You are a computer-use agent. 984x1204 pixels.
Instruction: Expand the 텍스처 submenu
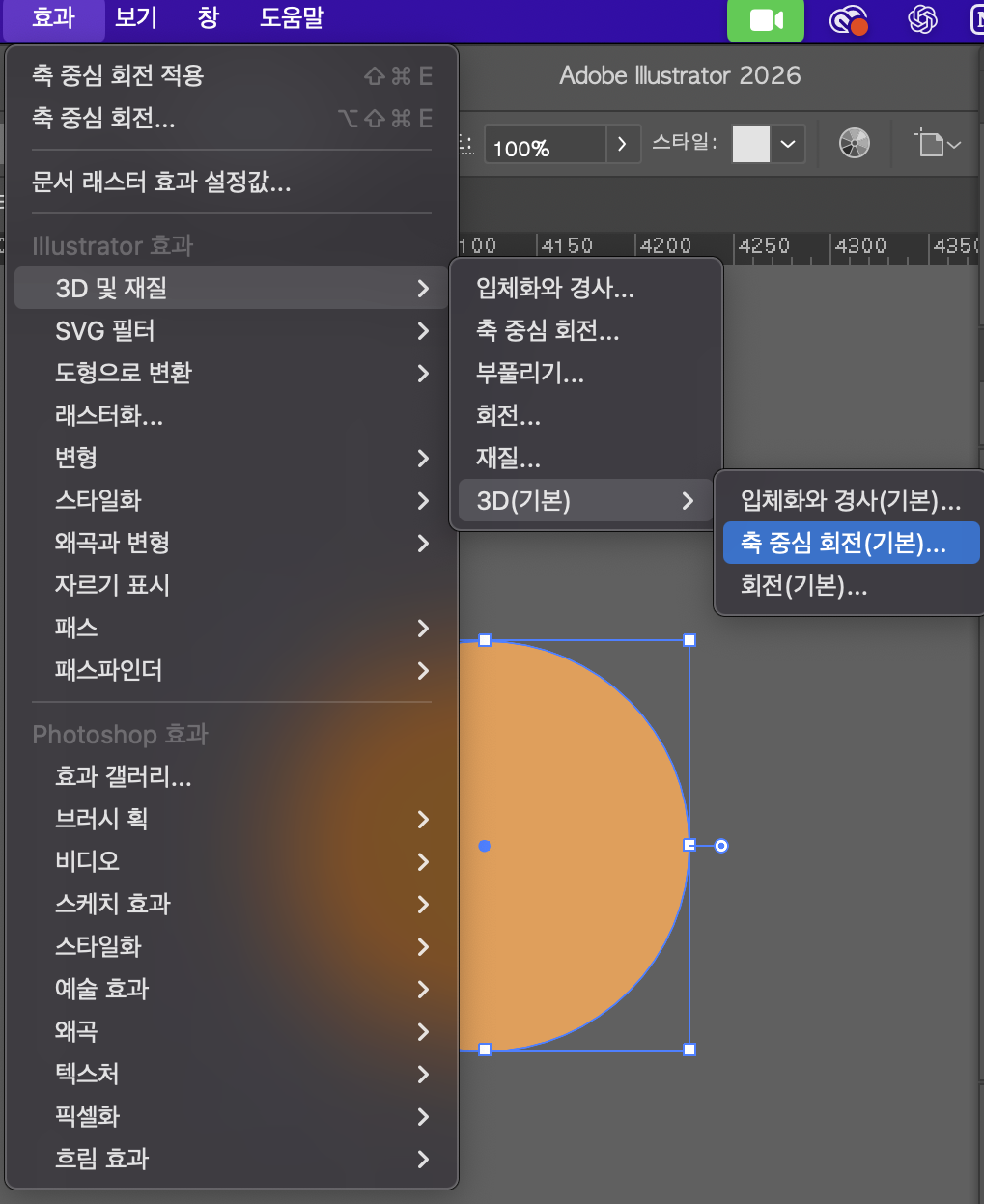232,1074
